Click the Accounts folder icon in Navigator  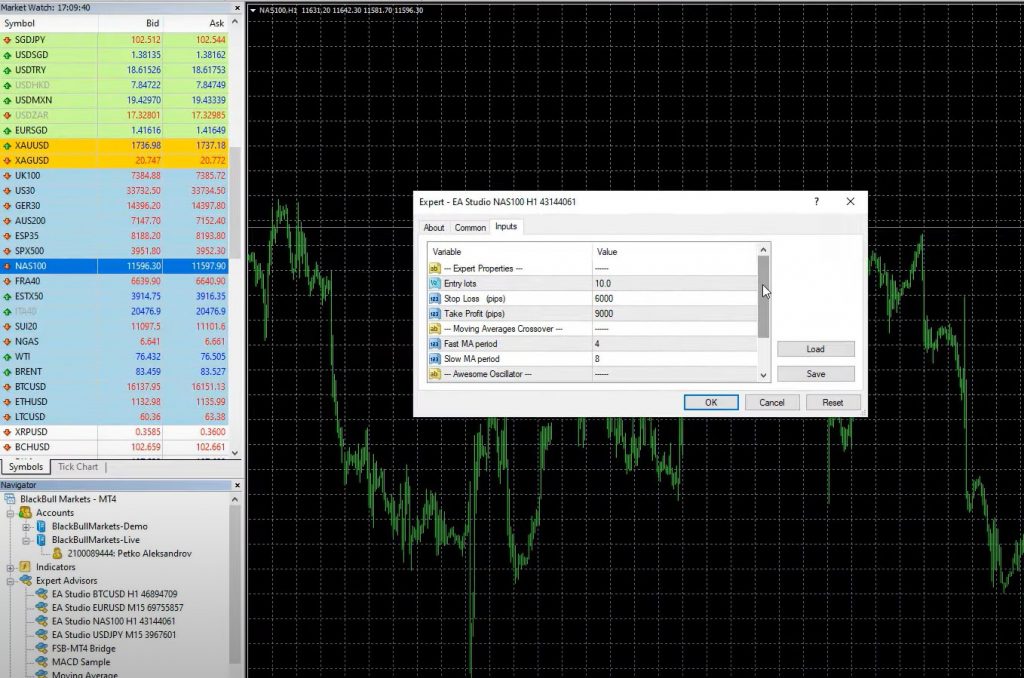tap(25, 512)
